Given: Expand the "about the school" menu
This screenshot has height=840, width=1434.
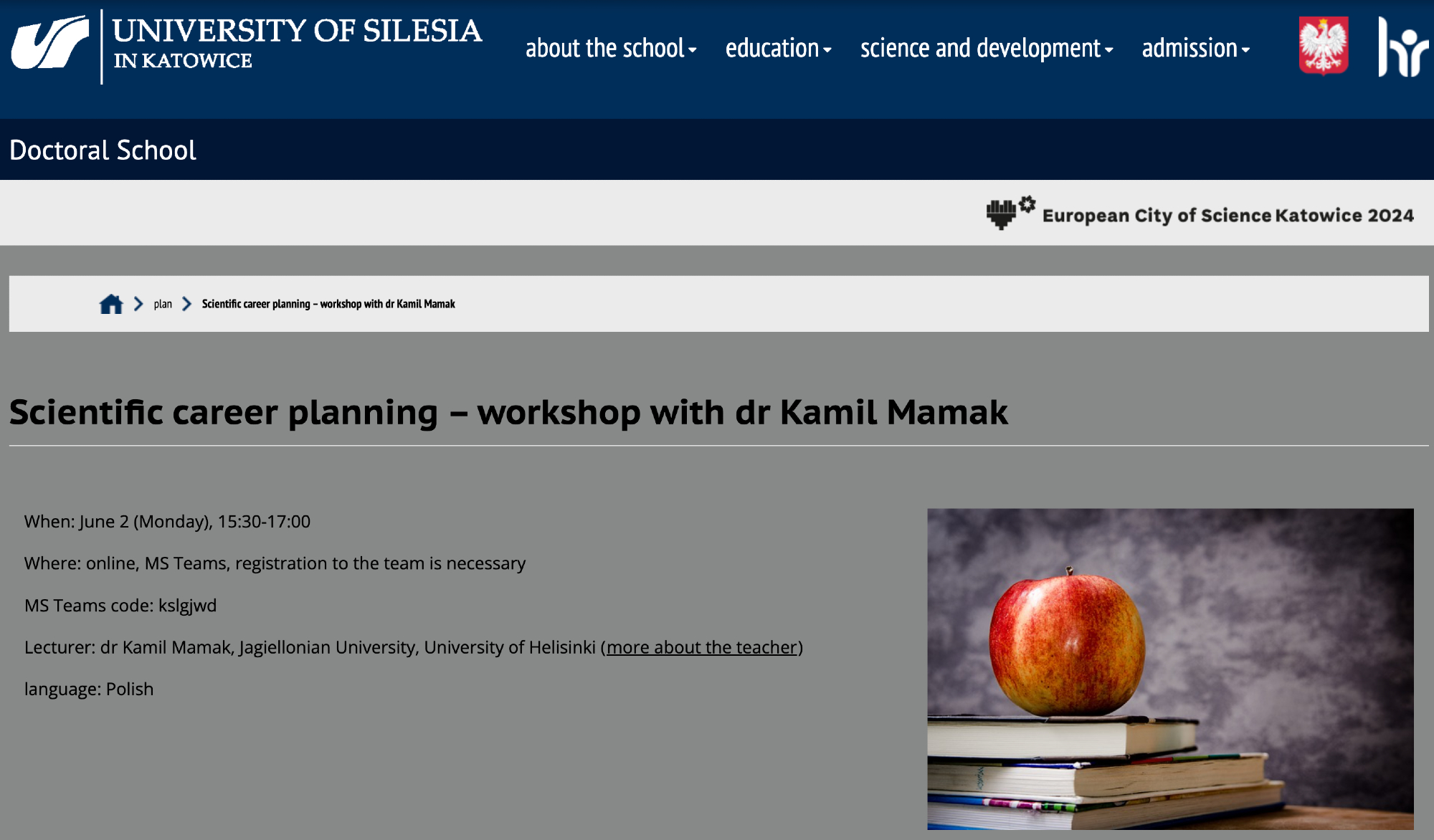Looking at the screenshot, I should coord(611,49).
